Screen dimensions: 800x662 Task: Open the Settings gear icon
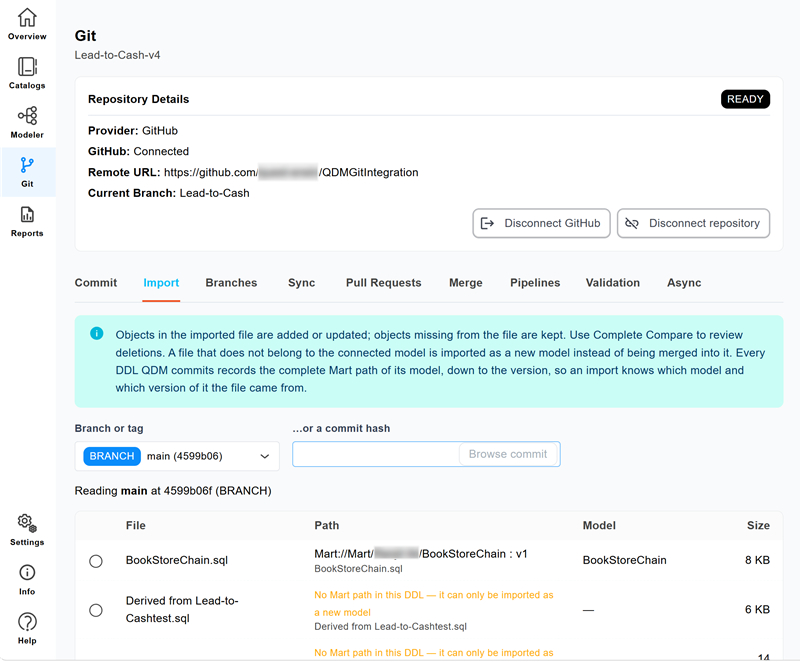tap(27, 523)
